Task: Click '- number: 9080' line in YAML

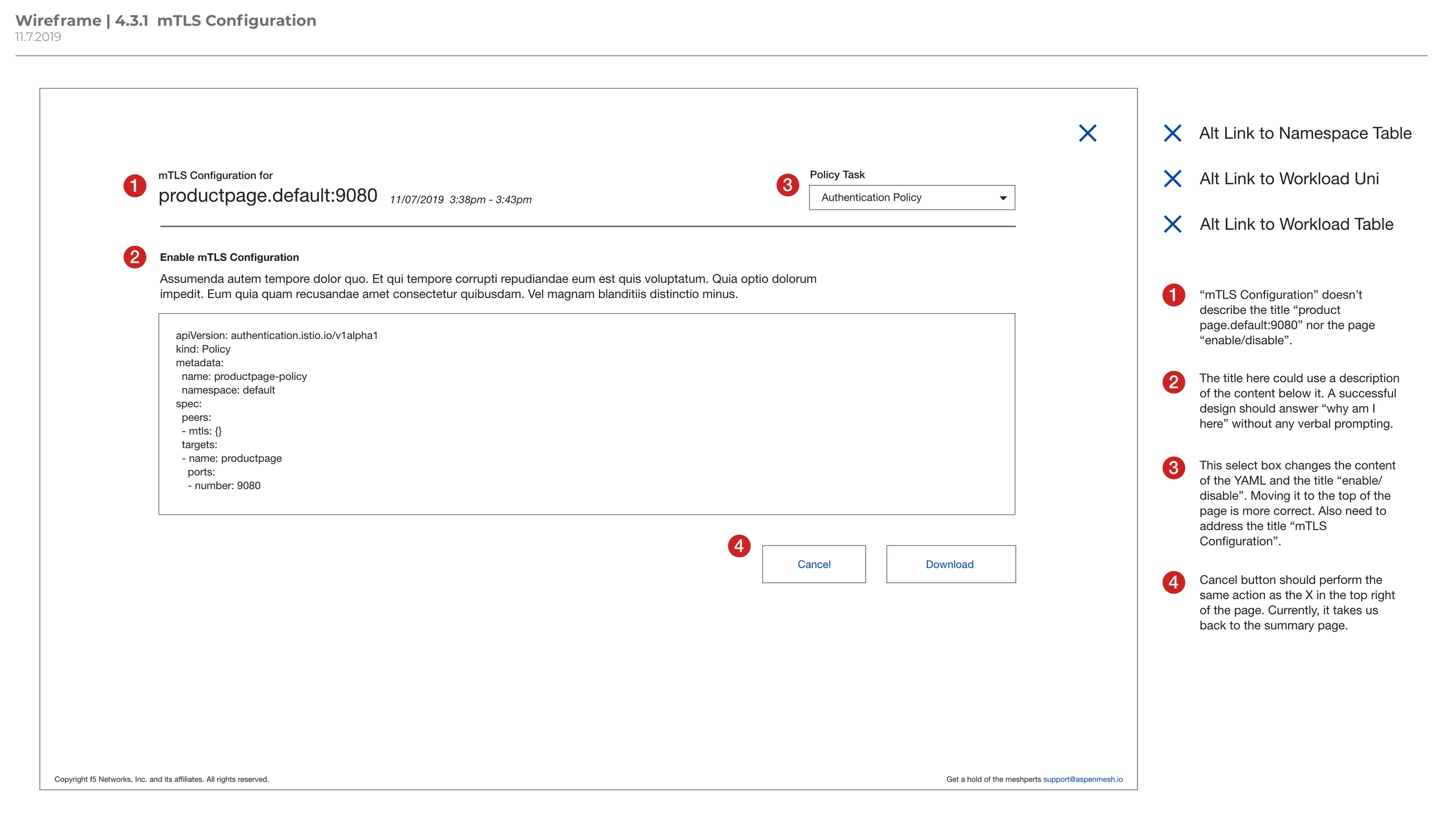Action: pyautogui.click(x=224, y=486)
